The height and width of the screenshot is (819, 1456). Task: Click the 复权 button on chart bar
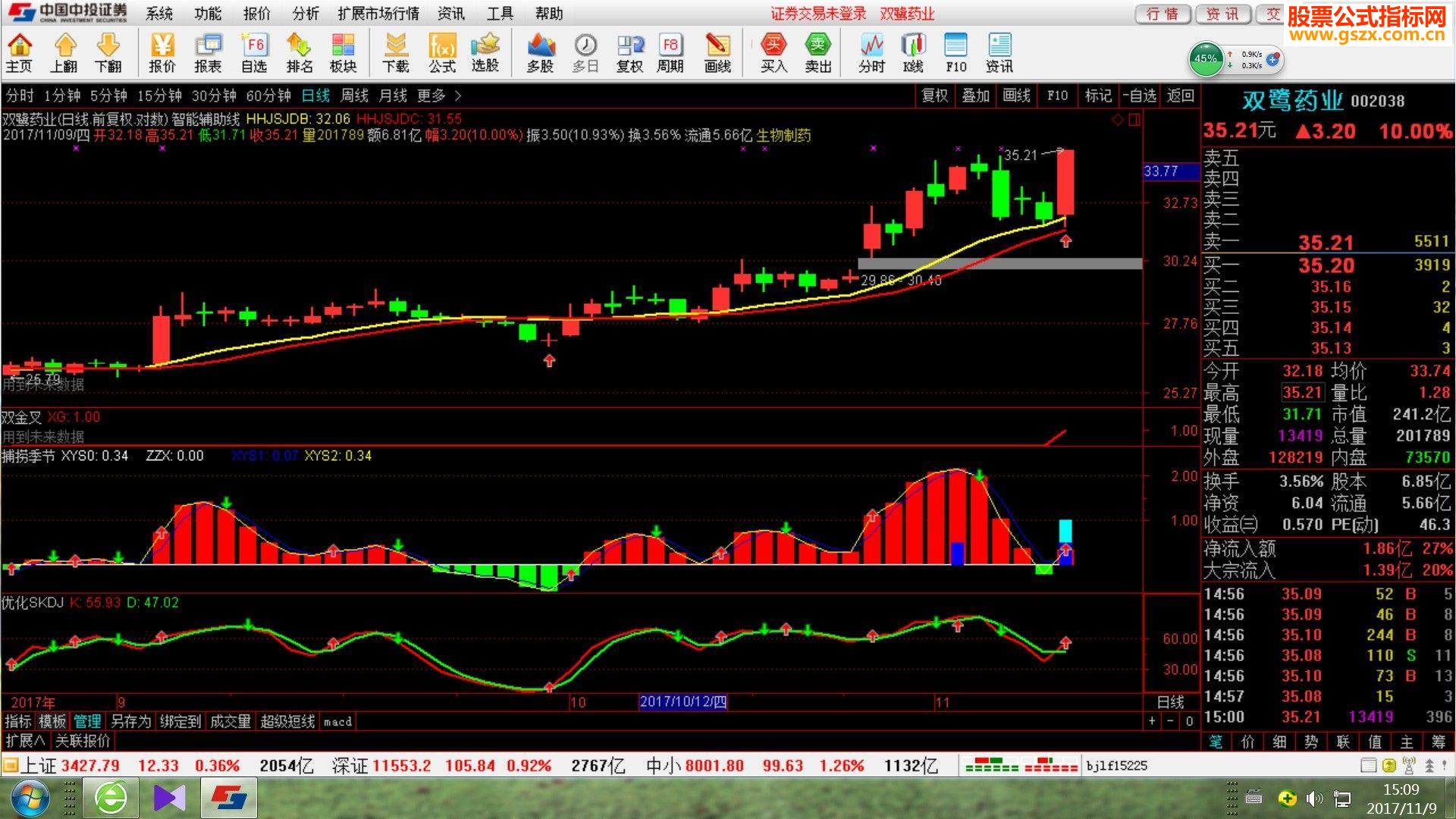click(x=934, y=96)
